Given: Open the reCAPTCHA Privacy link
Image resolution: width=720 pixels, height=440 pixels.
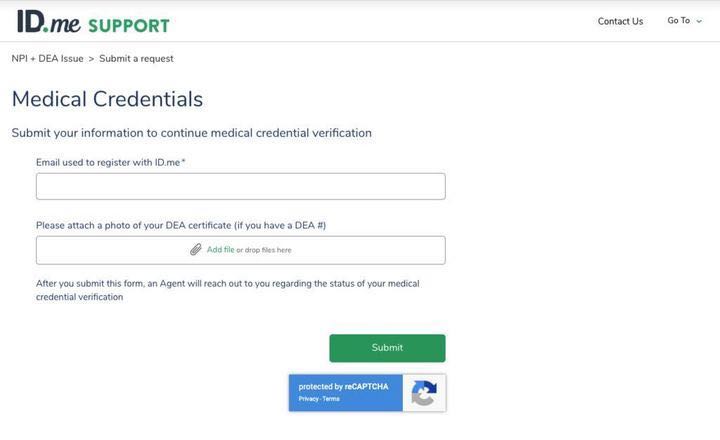Looking at the screenshot, I should (309, 399).
